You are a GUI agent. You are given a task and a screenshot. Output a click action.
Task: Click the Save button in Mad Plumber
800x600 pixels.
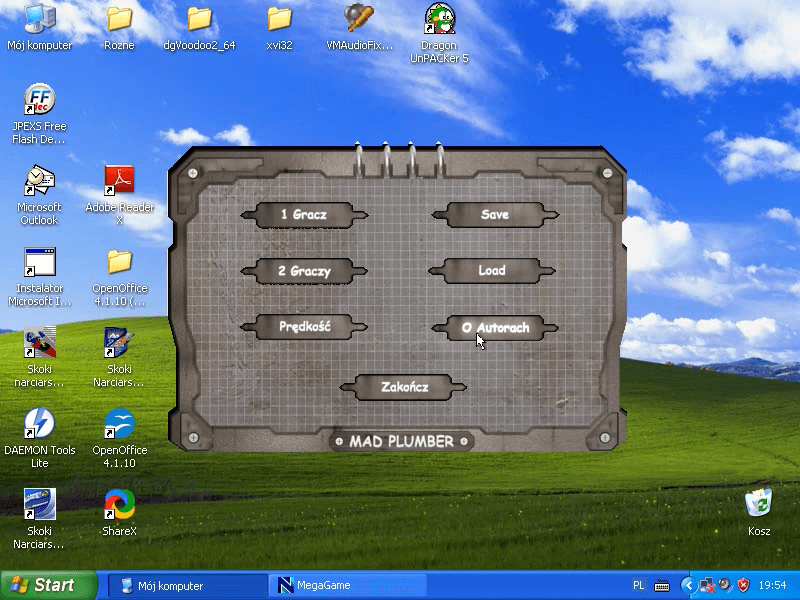coord(495,215)
